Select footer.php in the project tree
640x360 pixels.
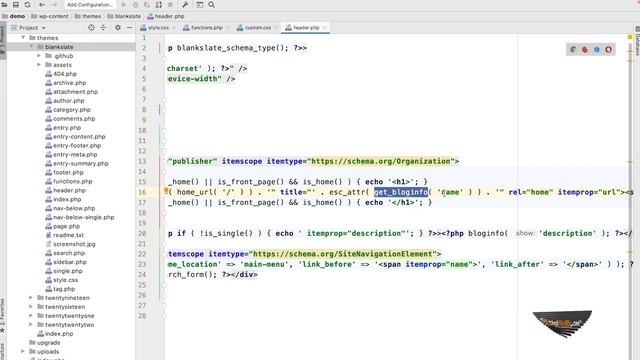(x=64, y=172)
